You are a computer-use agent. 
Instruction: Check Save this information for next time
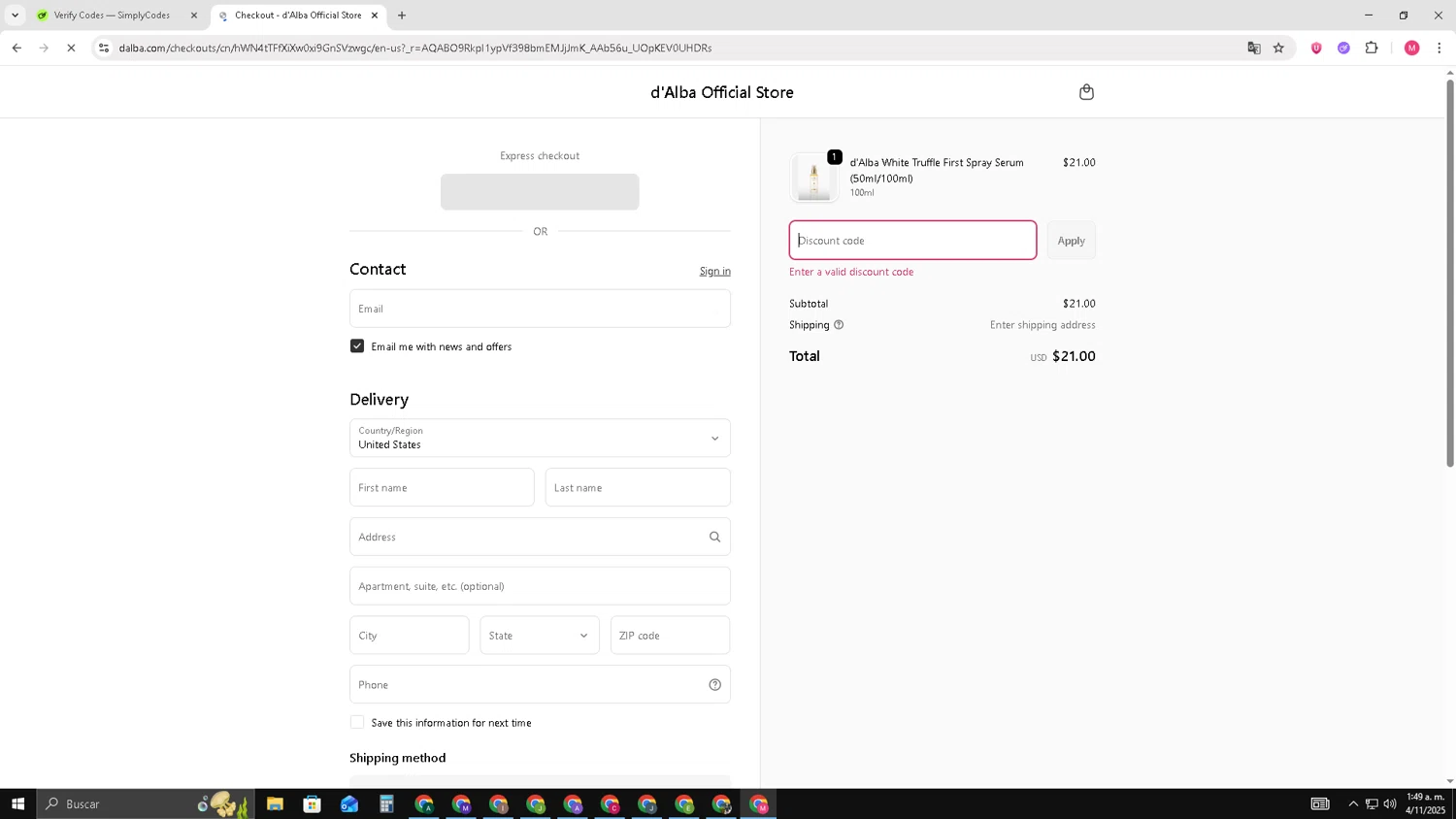click(x=357, y=722)
